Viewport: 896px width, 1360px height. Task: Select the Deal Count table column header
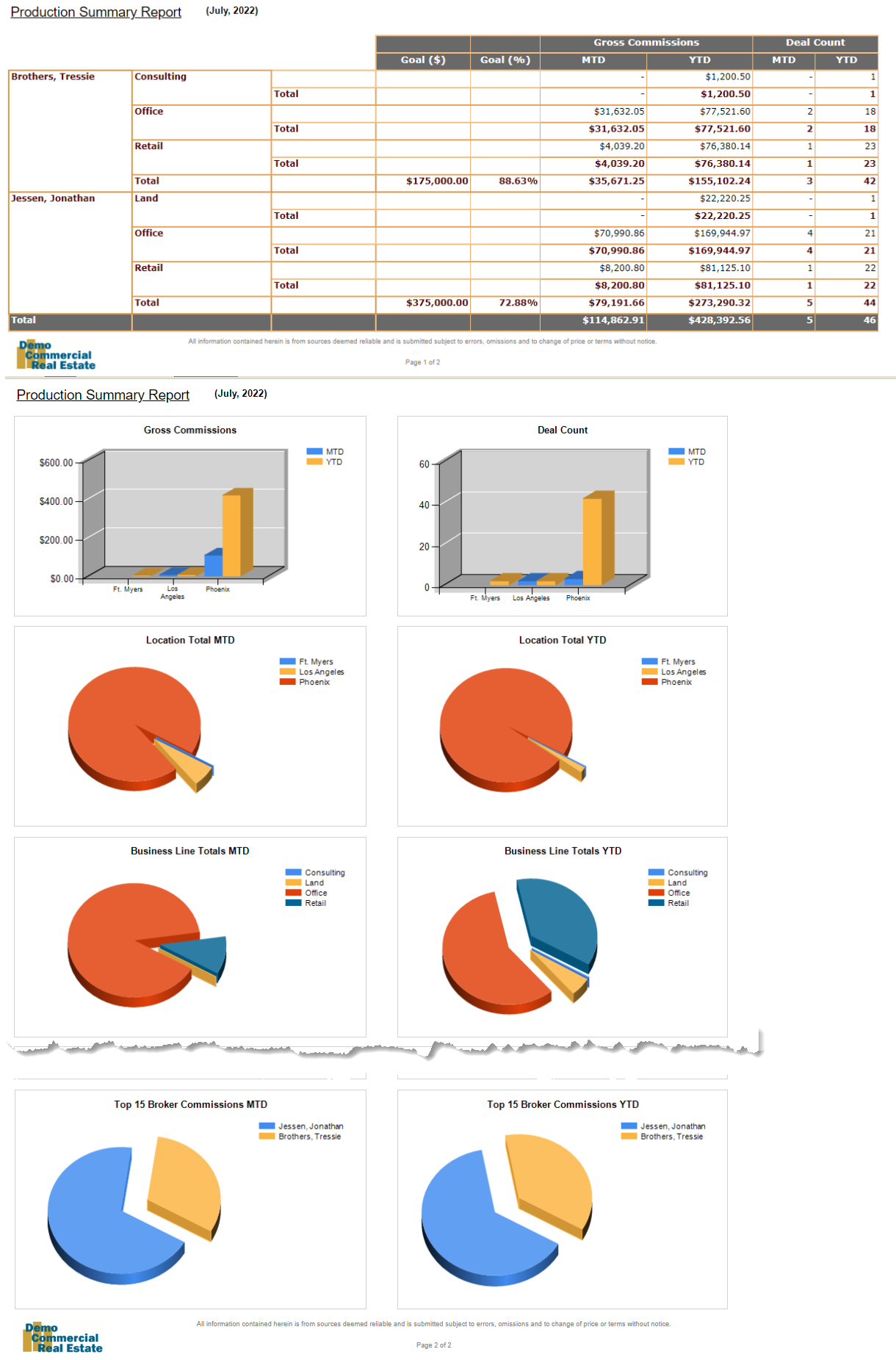[x=814, y=43]
